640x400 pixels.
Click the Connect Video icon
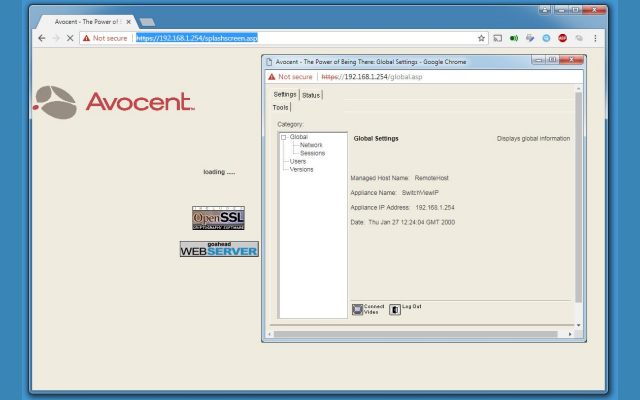click(x=358, y=309)
